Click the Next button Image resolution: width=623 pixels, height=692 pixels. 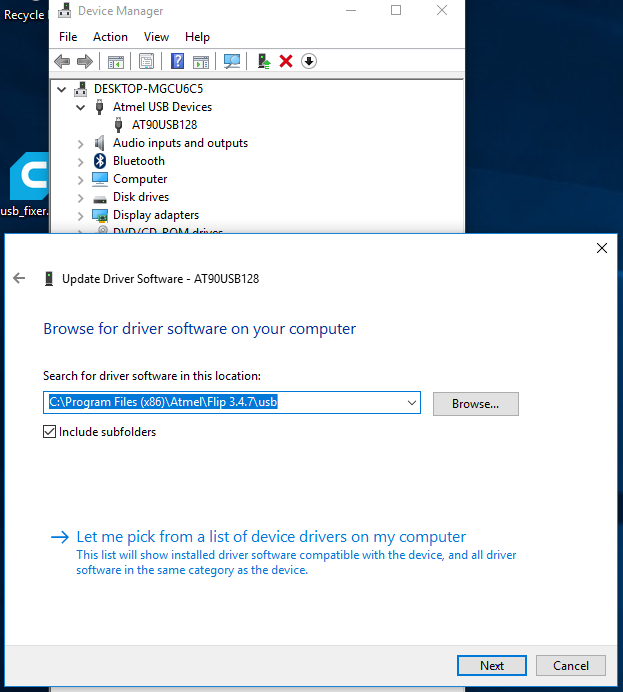[x=492, y=666]
